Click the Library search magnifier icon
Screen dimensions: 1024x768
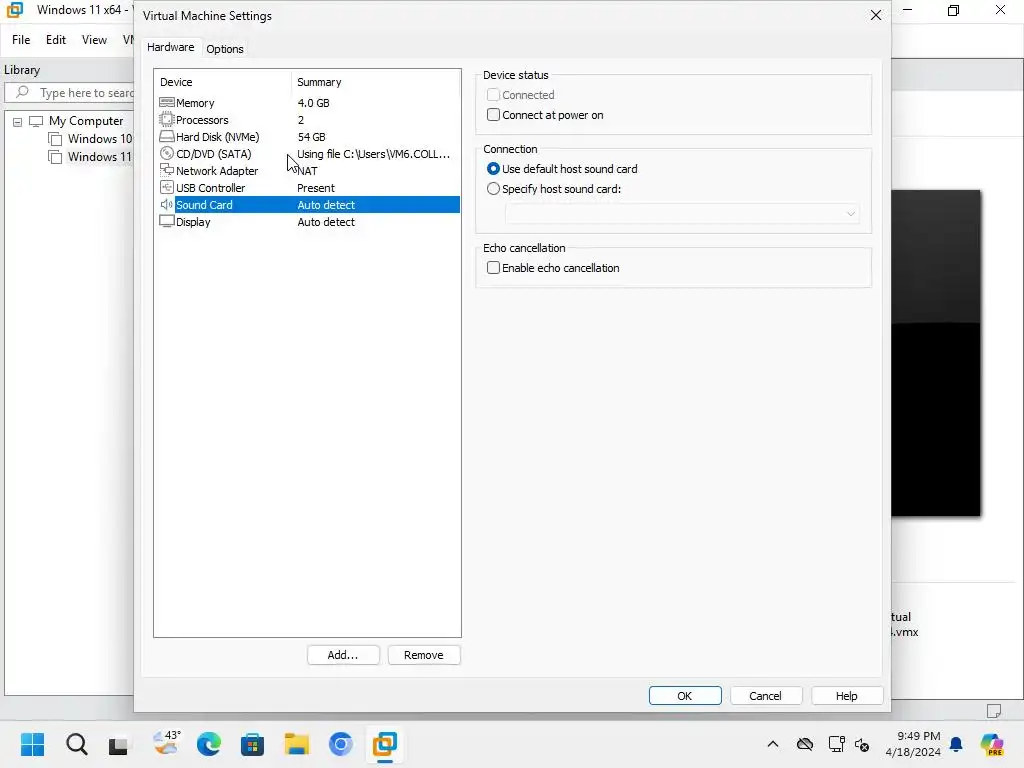click(x=22, y=92)
